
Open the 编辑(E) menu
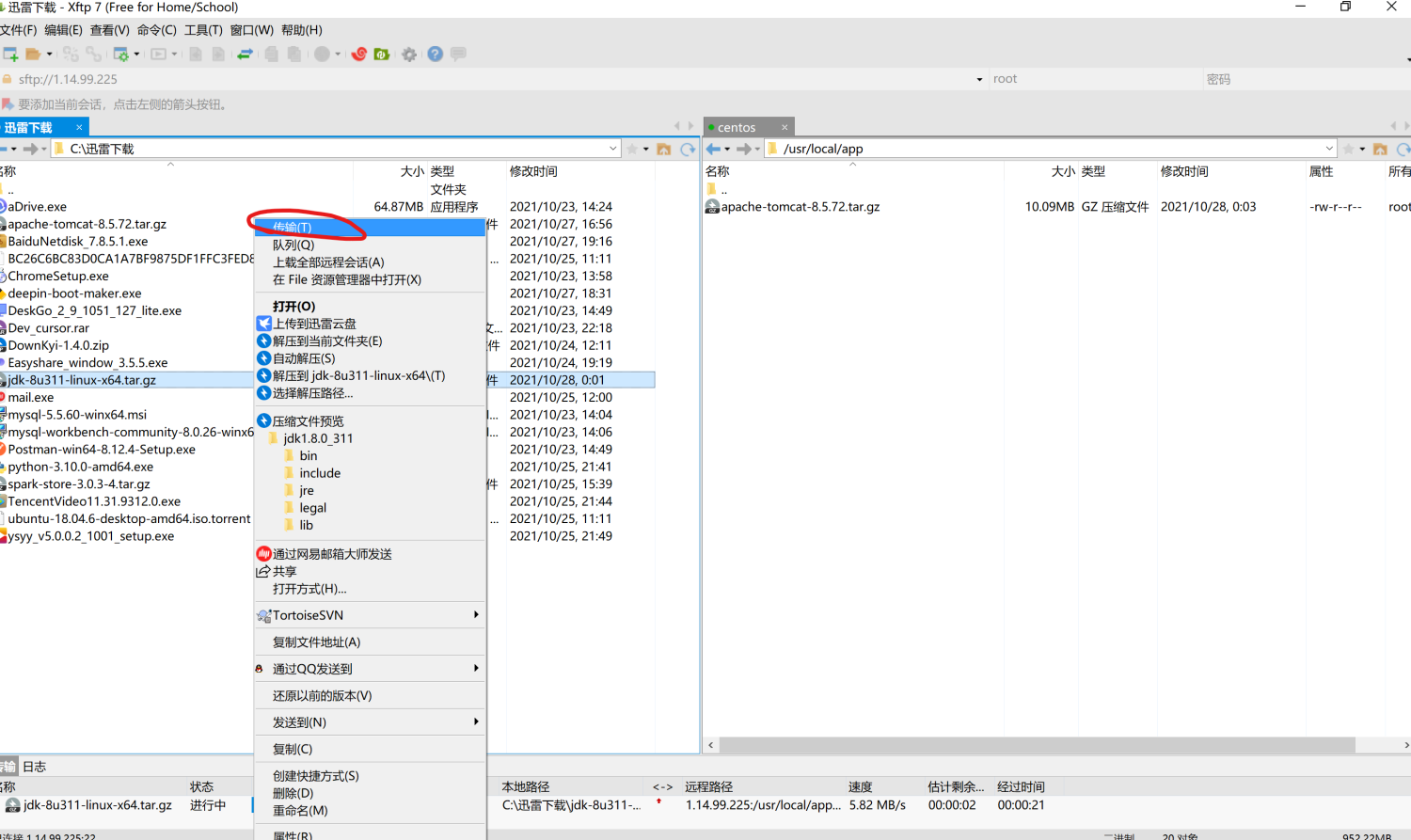pos(63,30)
